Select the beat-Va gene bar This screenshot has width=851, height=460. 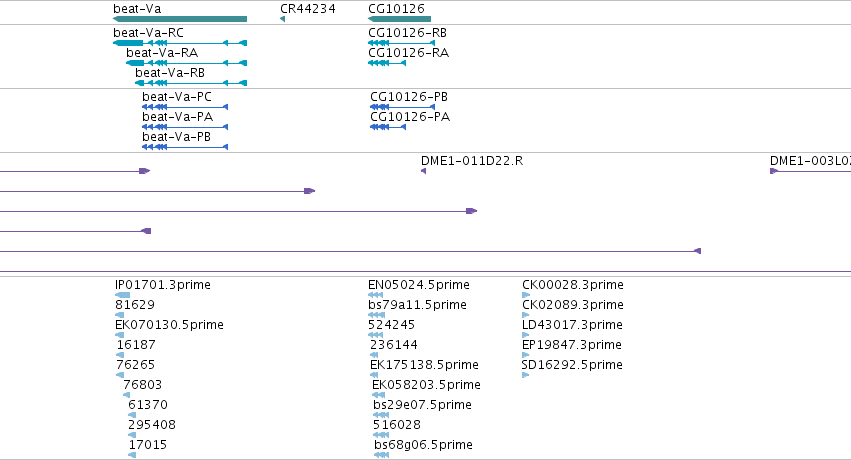[180, 19]
